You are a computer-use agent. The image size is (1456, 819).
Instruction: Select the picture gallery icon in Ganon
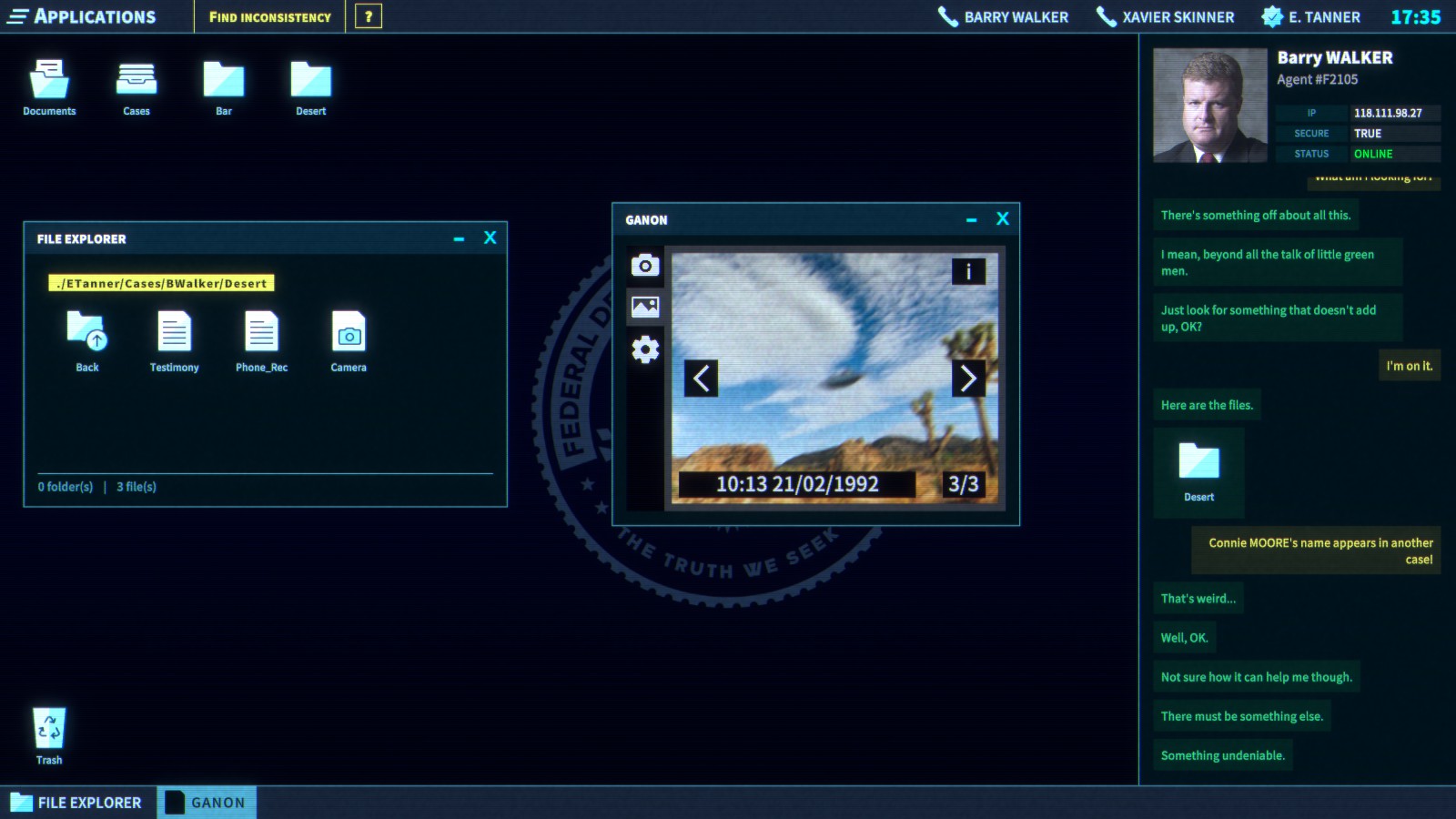[645, 308]
